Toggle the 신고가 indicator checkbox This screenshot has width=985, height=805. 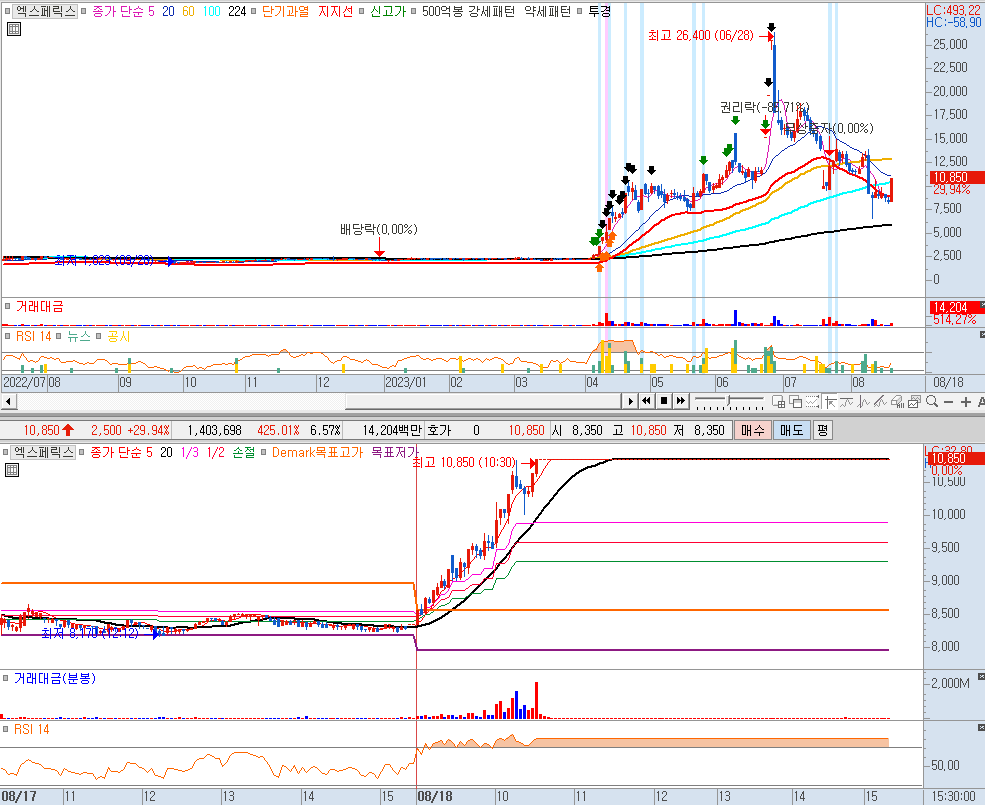(x=362, y=11)
